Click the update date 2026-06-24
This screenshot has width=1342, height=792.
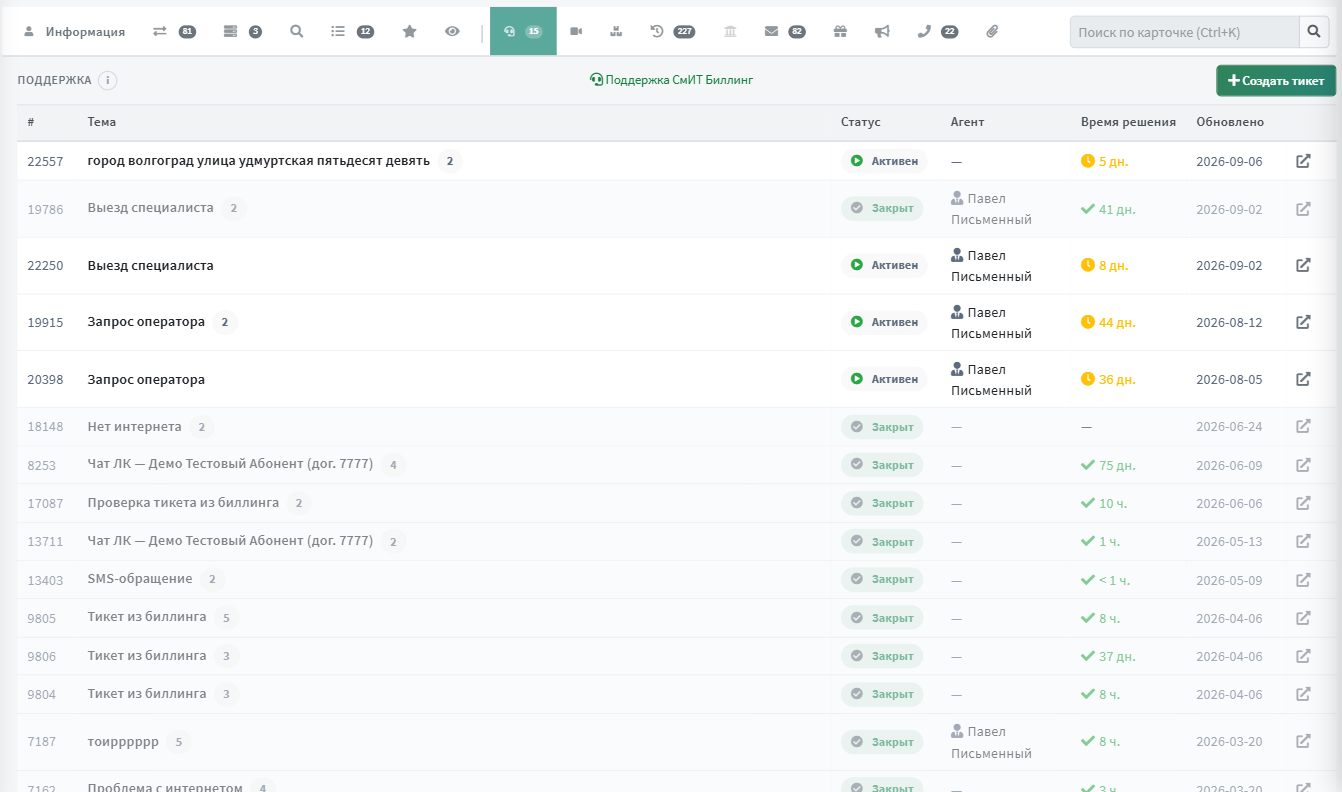tap(1229, 427)
